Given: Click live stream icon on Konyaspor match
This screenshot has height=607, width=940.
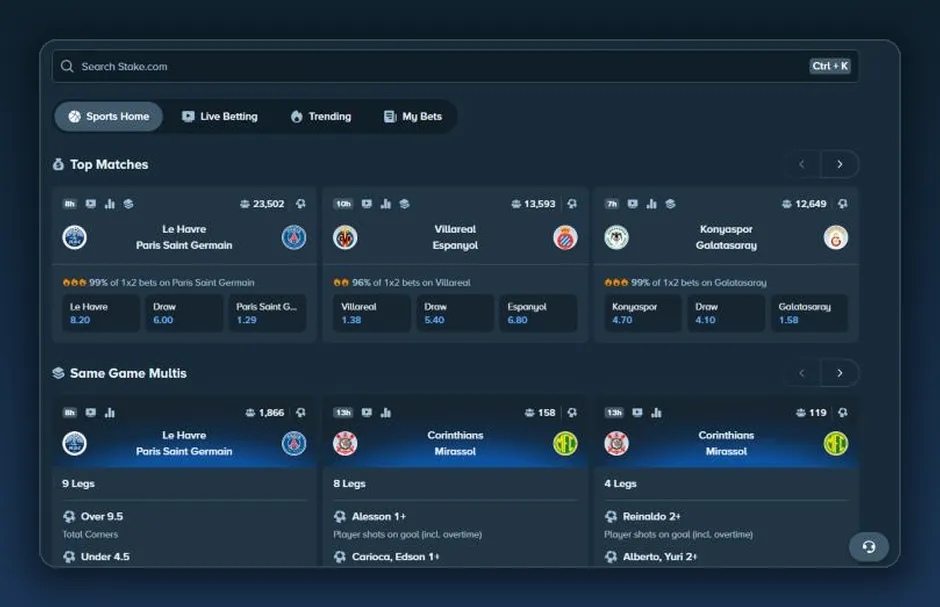Looking at the screenshot, I should point(632,204).
